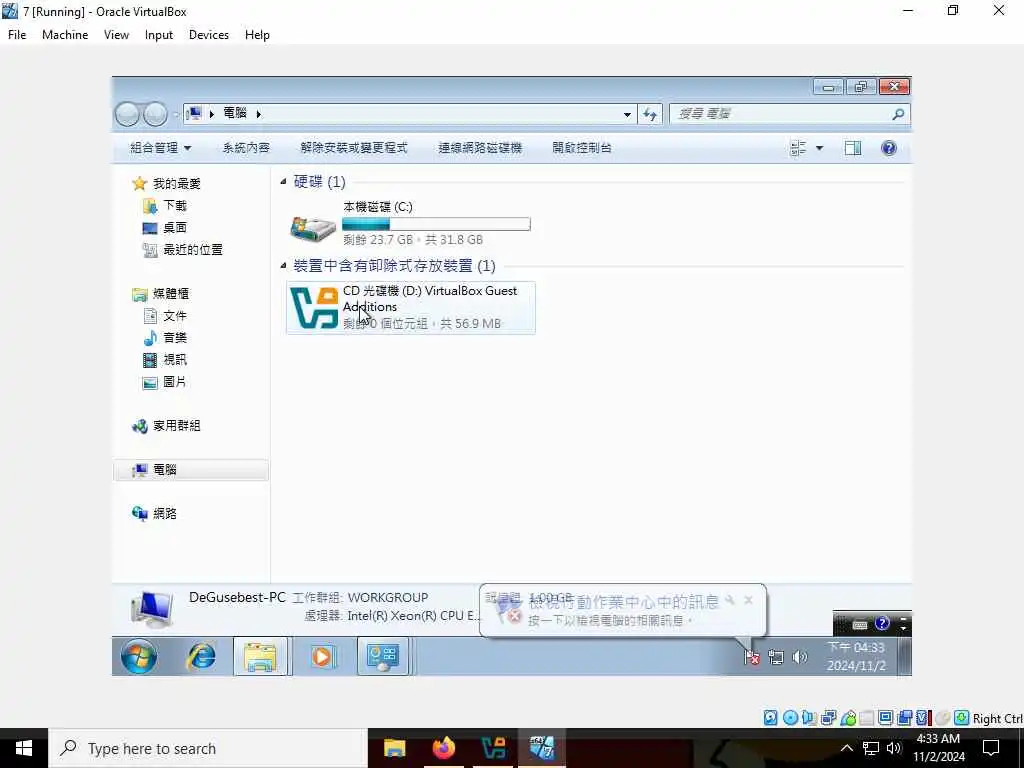
Task: Click the magnifier search icon in Explorer
Action: (x=899, y=114)
